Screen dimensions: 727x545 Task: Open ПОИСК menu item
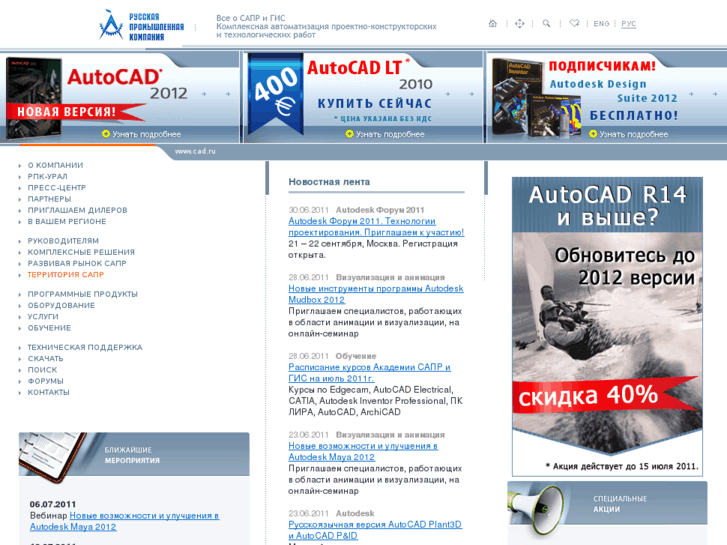coord(42,370)
